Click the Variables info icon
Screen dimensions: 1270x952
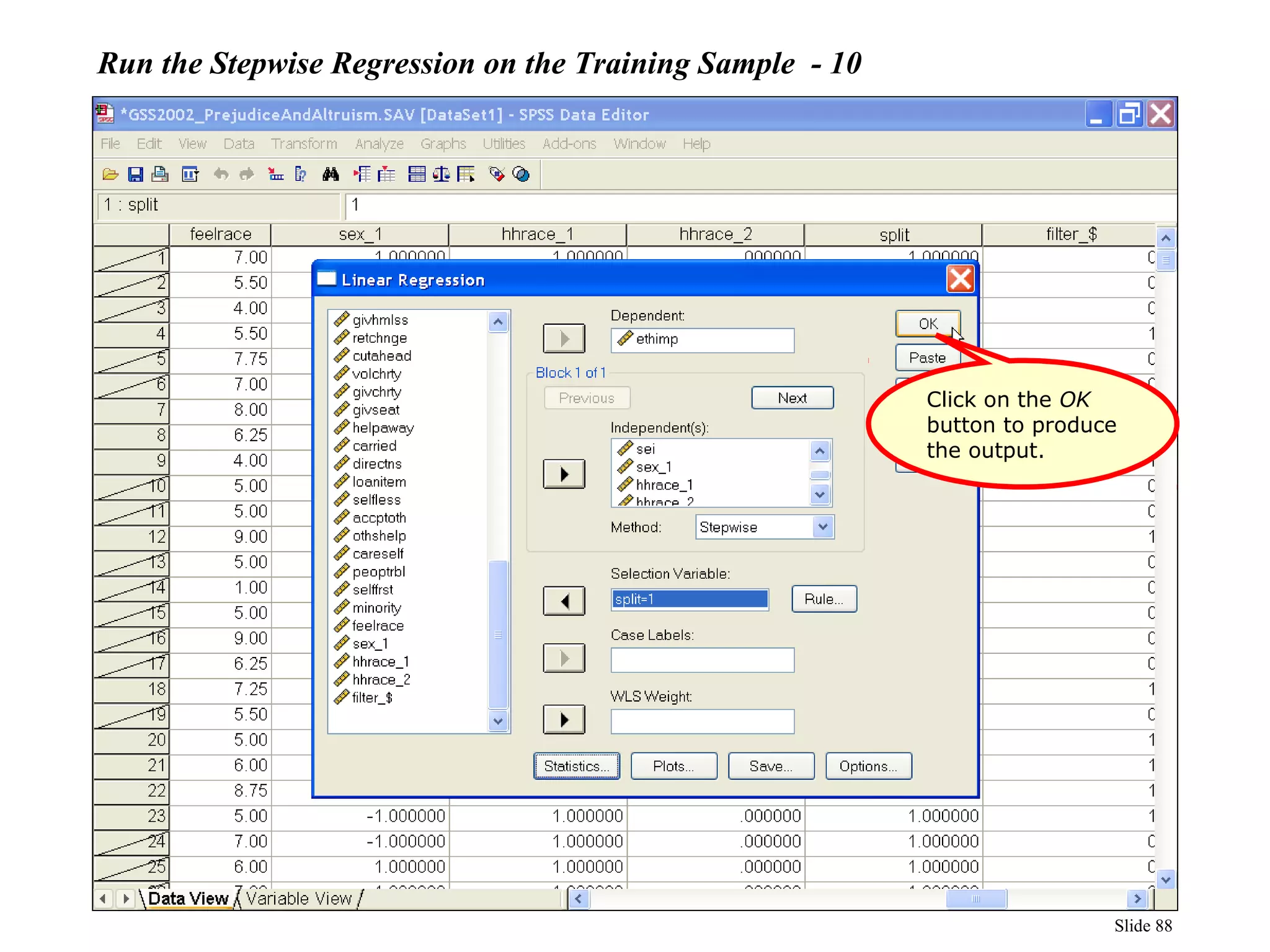point(301,175)
